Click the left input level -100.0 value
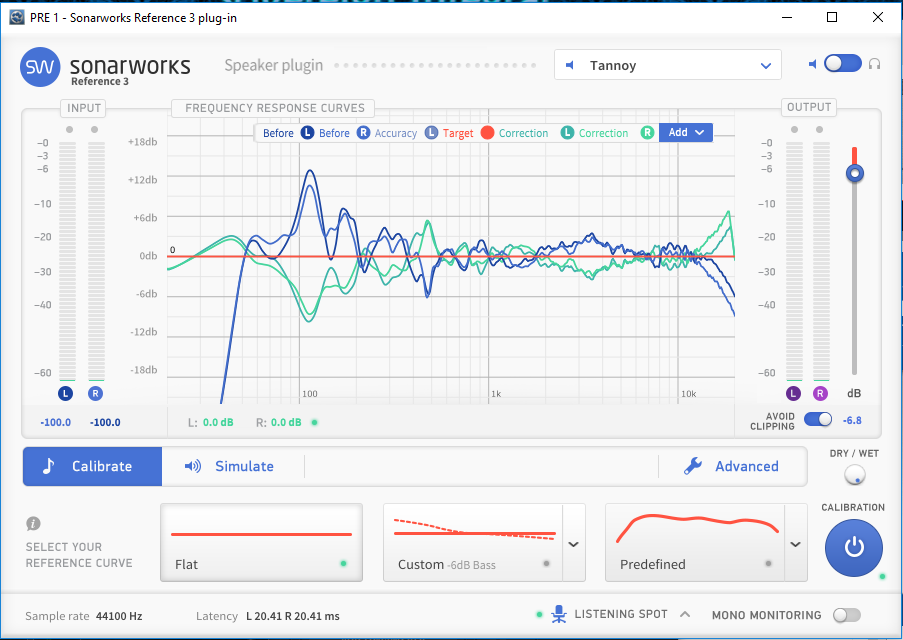 56,422
